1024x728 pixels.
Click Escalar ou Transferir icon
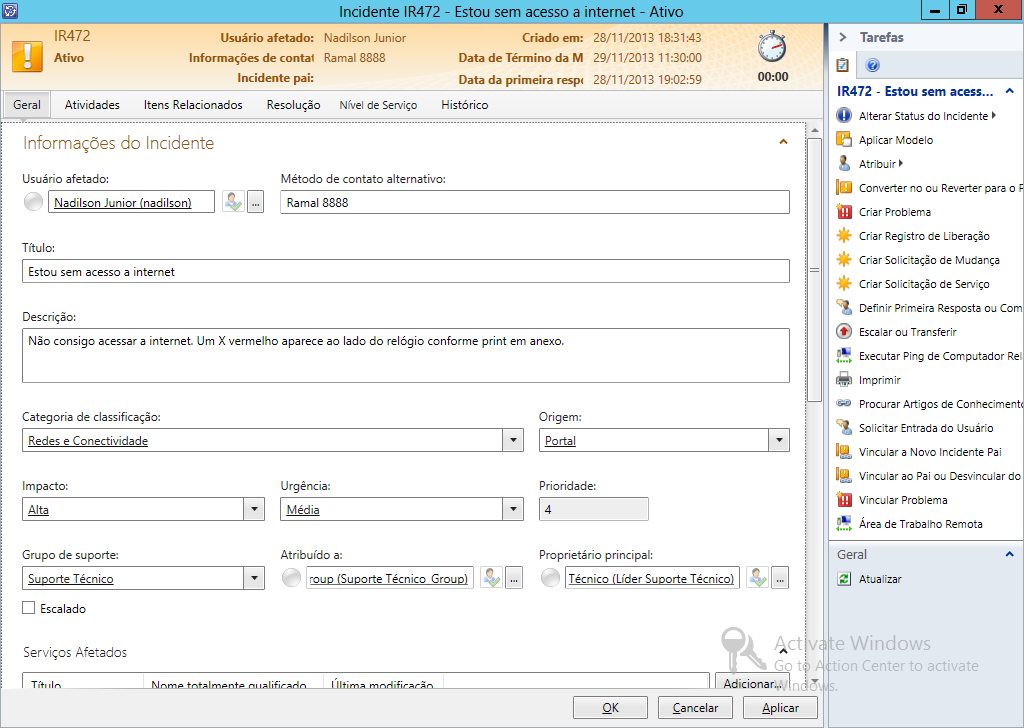[x=844, y=332]
